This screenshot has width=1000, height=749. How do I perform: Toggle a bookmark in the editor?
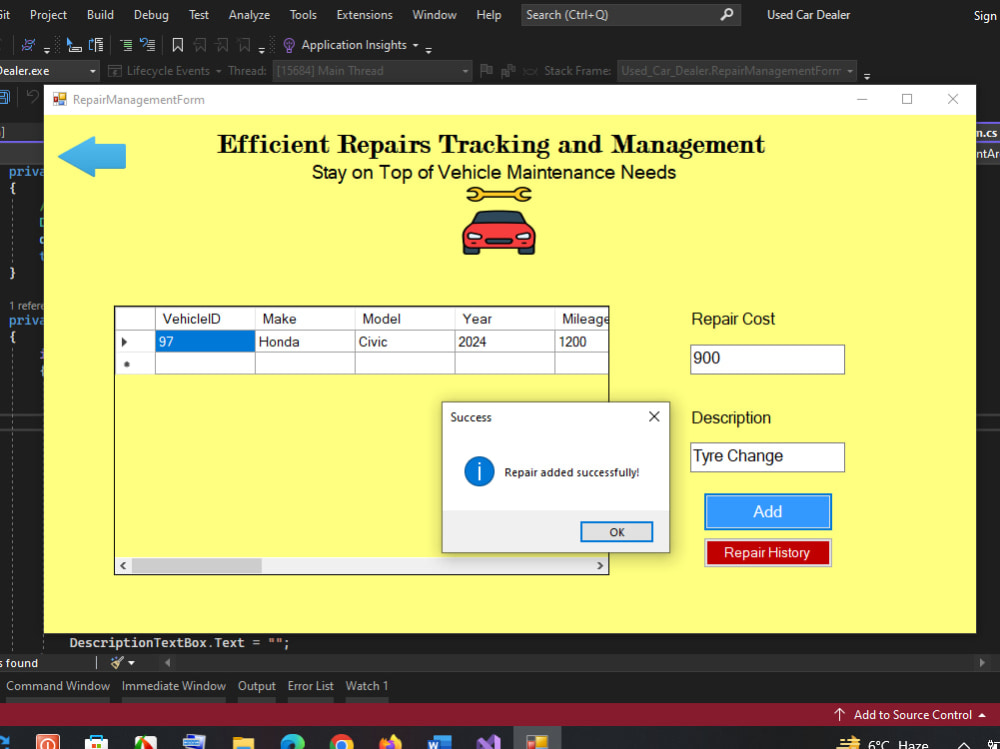[x=178, y=45]
